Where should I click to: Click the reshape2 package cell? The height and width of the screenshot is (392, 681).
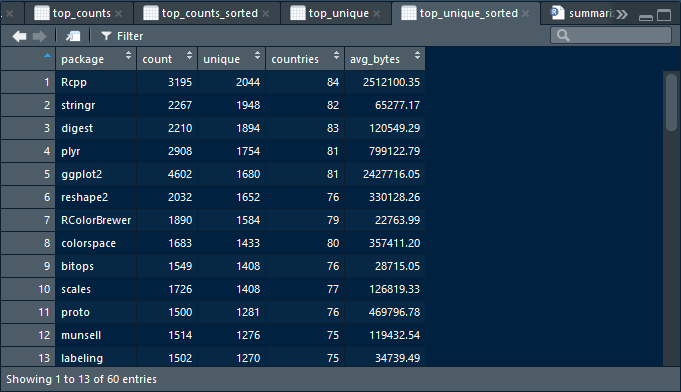(x=96, y=197)
